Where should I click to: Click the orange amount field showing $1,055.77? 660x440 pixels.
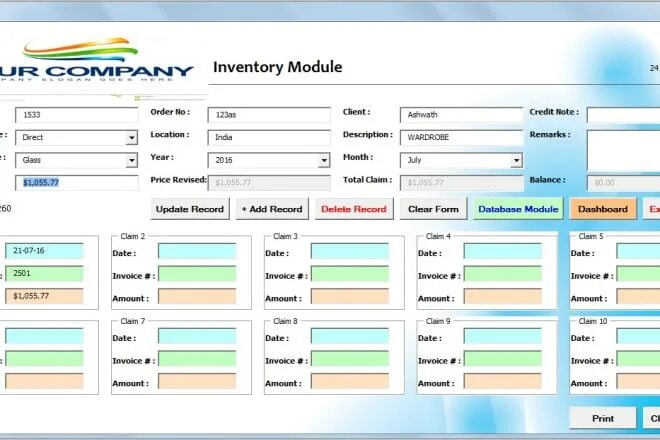click(44, 296)
